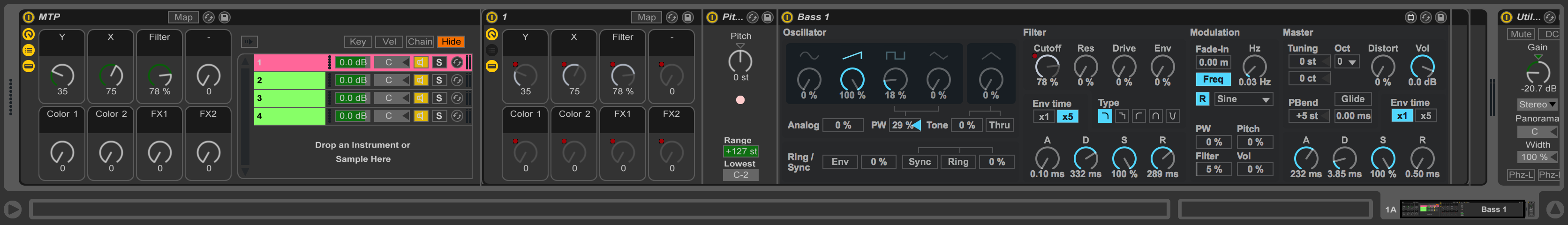Toggle the Bass 1 device activator

(787, 17)
